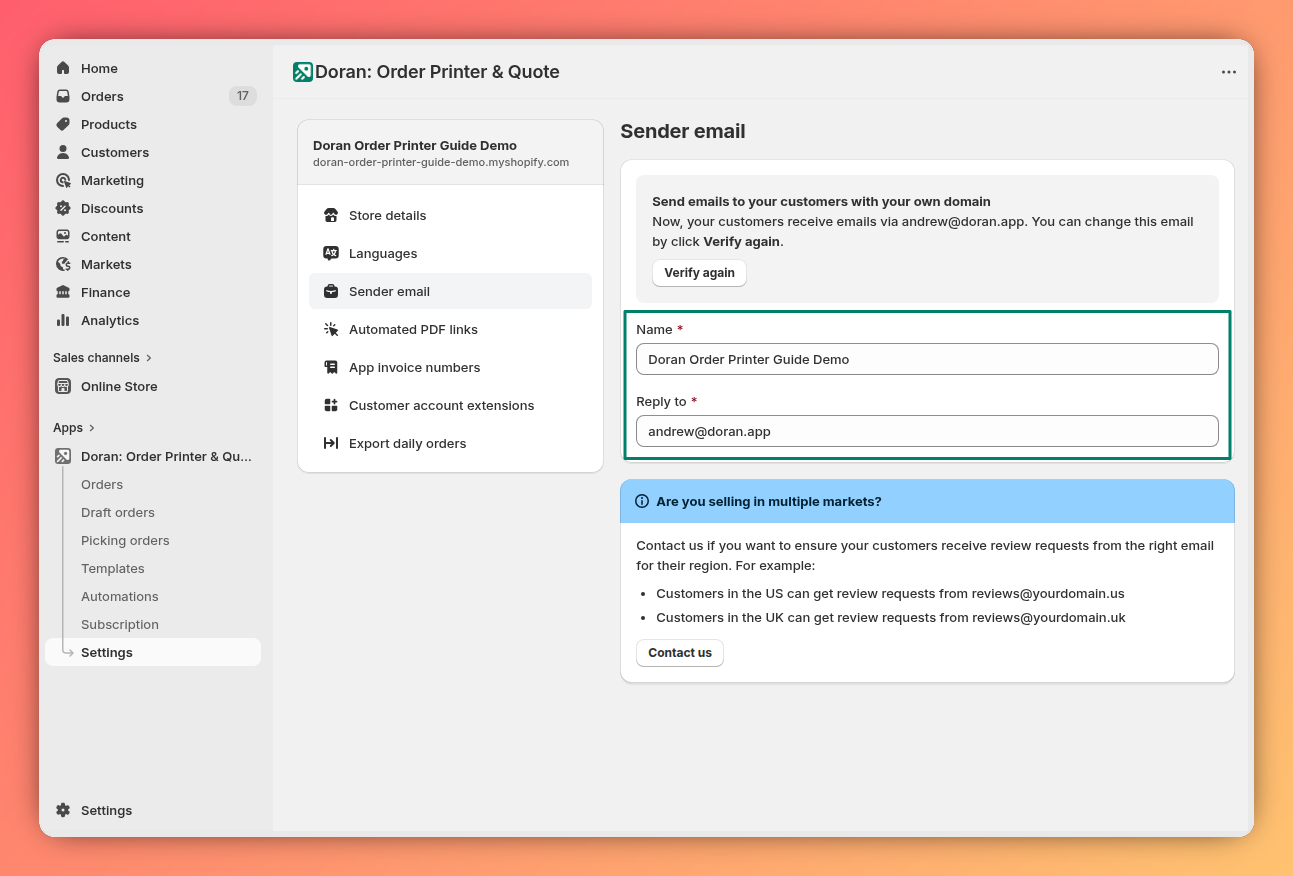This screenshot has height=876, width=1293.
Task: Click the Reply to email field
Action: 927,431
